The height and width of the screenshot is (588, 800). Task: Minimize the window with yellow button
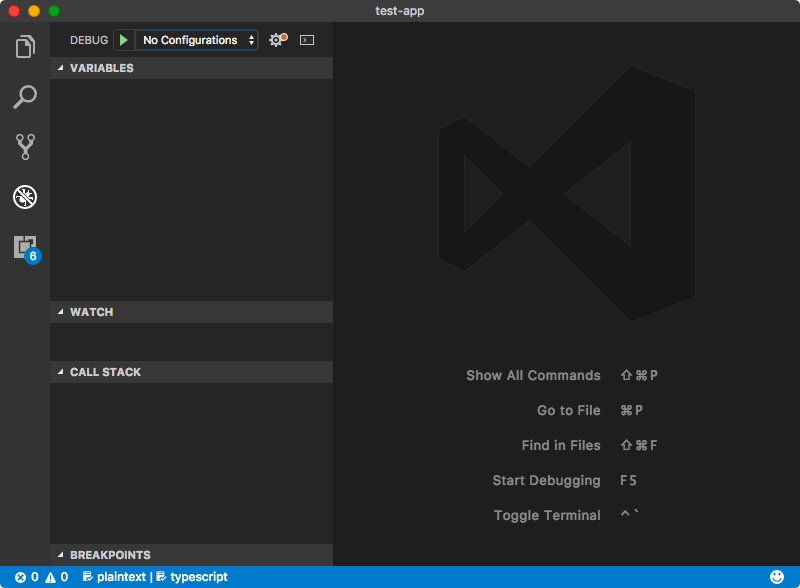[x=34, y=11]
